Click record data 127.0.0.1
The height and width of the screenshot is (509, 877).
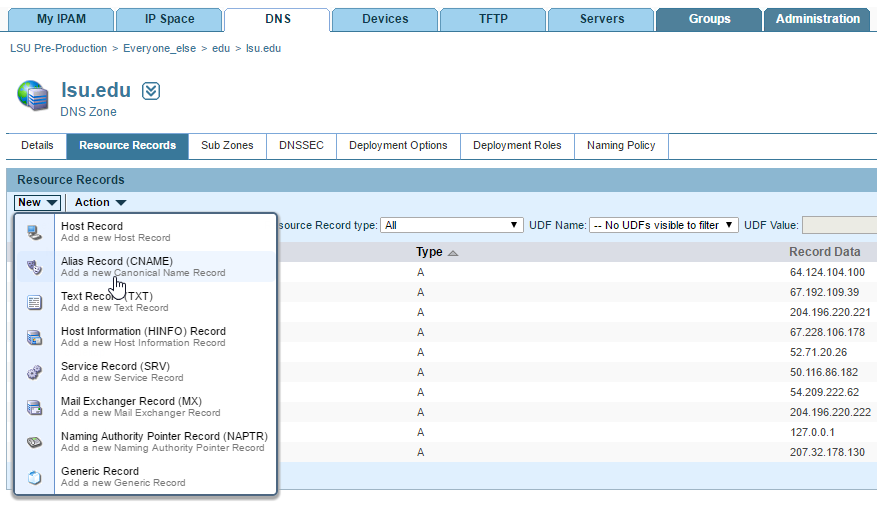tap(812, 432)
